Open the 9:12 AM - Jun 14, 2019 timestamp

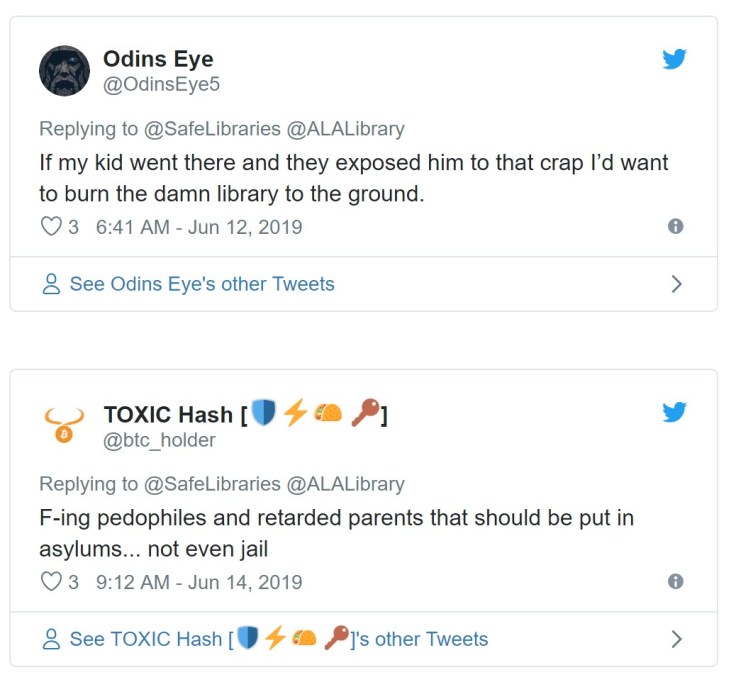(x=198, y=581)
